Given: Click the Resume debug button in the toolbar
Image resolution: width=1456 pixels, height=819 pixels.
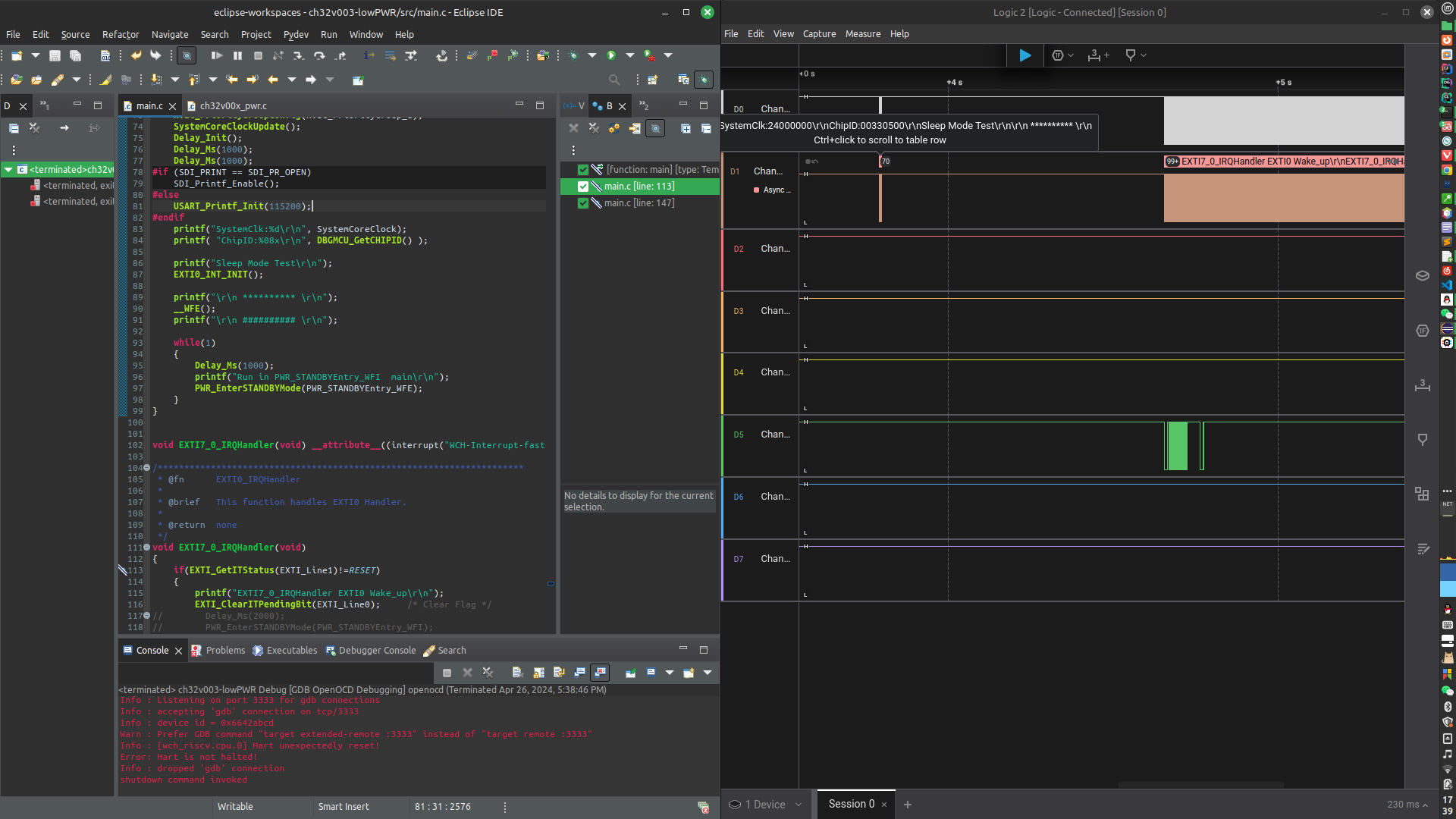Looking at the screenshot, I should click(x=217, y=55).
